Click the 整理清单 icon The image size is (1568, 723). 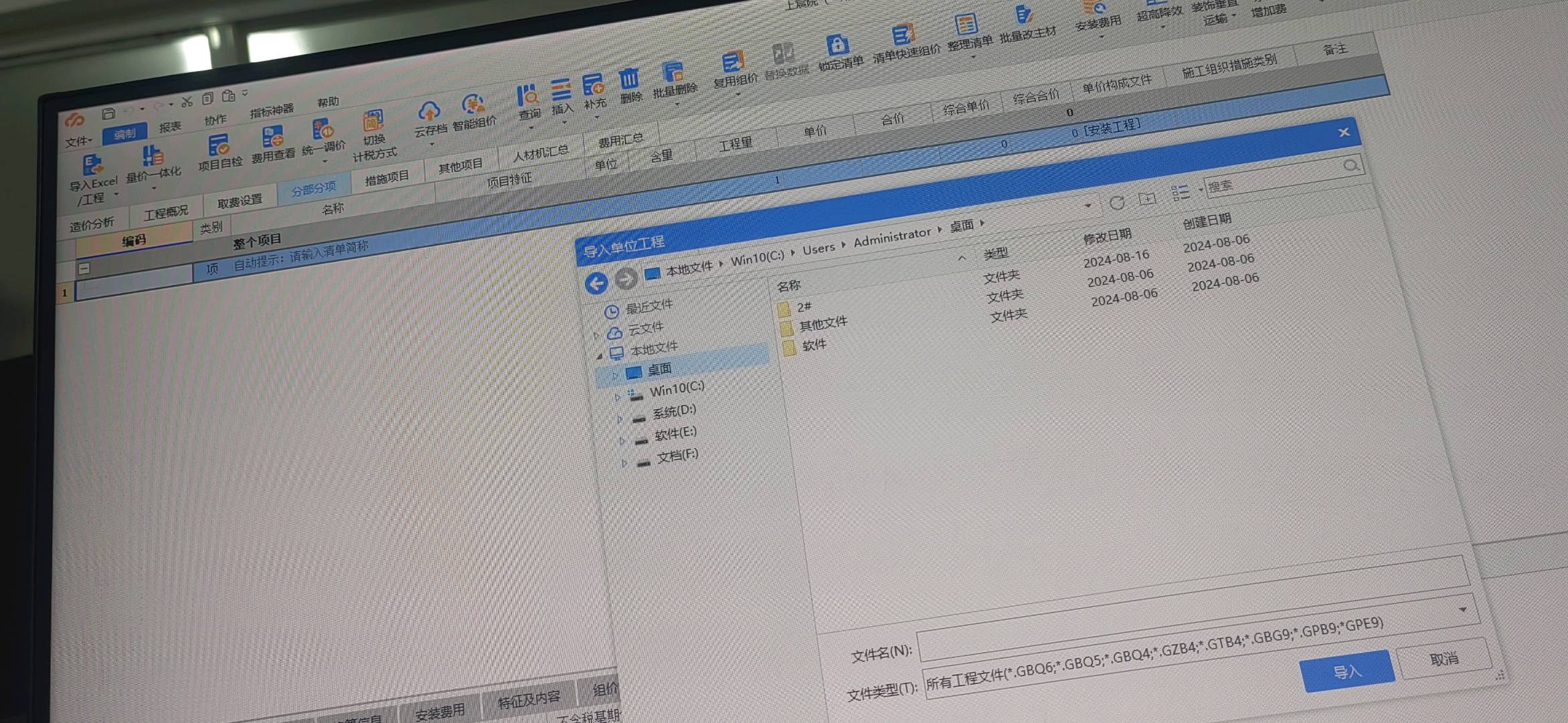pyautogui.click(x=966, y=25)
